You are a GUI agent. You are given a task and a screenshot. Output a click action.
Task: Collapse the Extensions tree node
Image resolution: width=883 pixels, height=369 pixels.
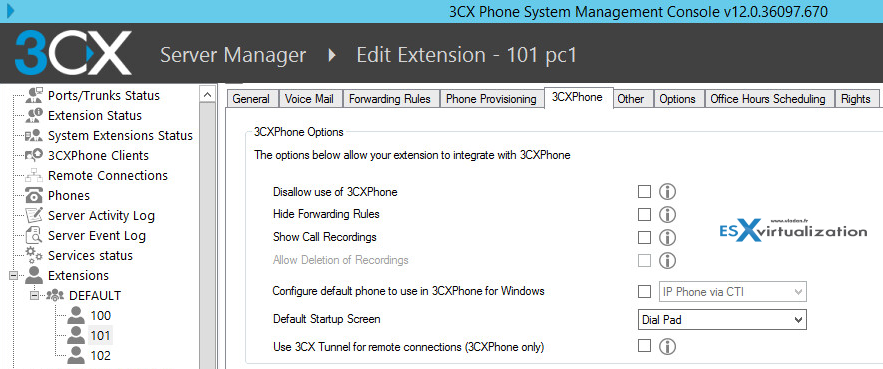14,275
